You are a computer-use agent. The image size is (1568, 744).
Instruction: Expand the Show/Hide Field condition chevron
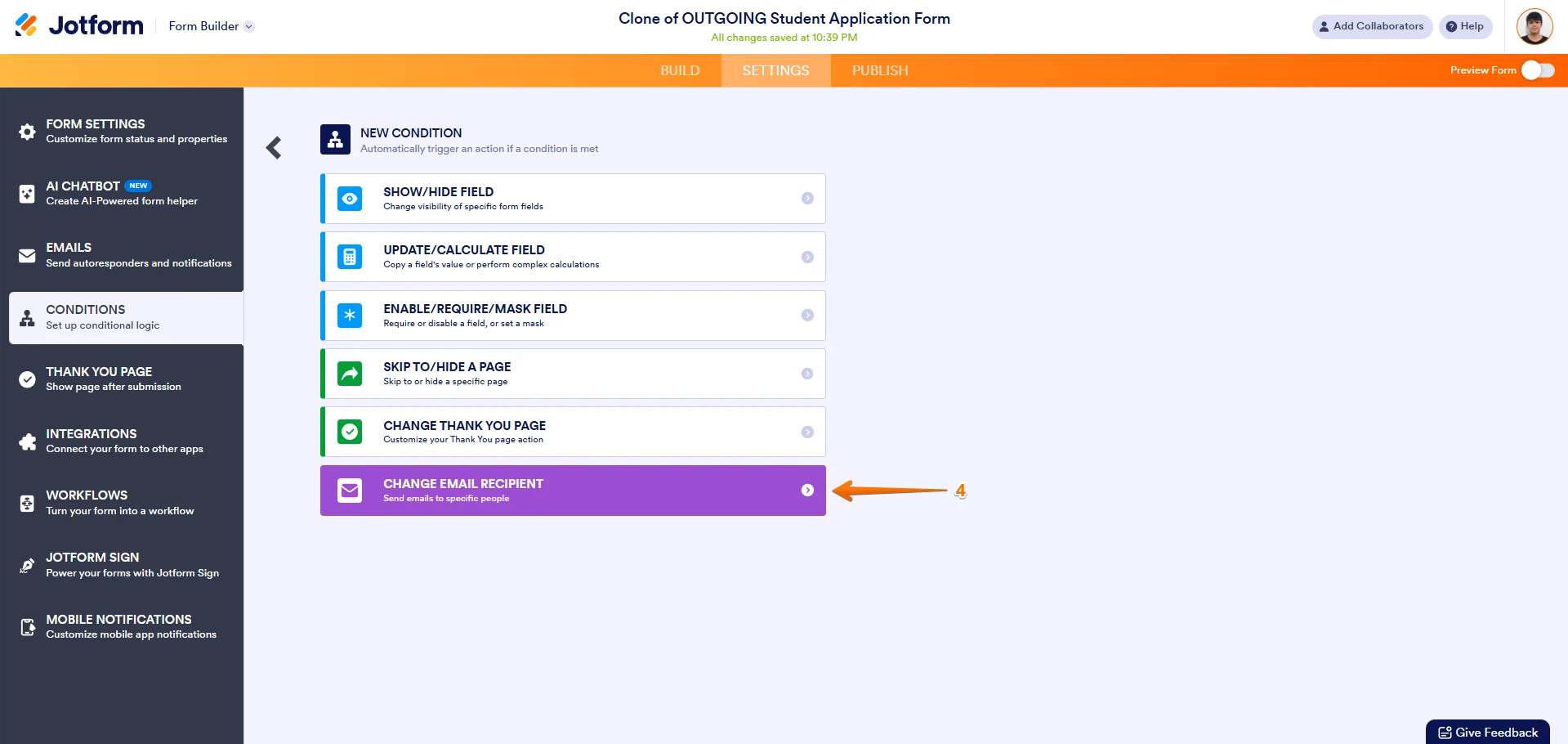(807, 198)
